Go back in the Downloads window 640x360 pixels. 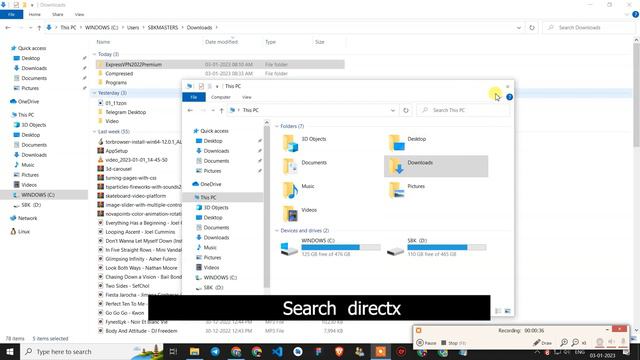[8, 28]
